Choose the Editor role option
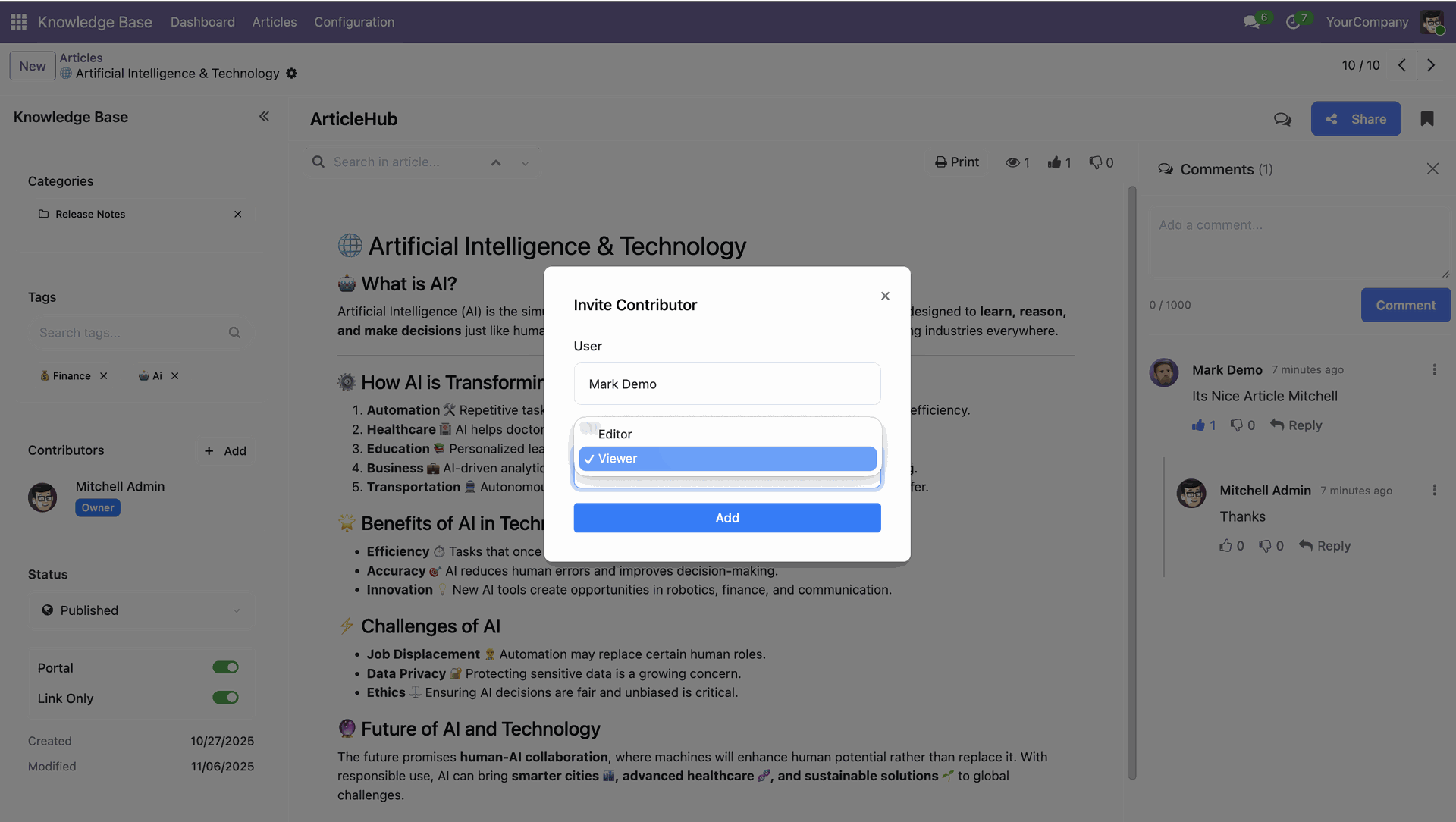The width and height of the screenshot is (1456, 822). click(x=727, y=435)
